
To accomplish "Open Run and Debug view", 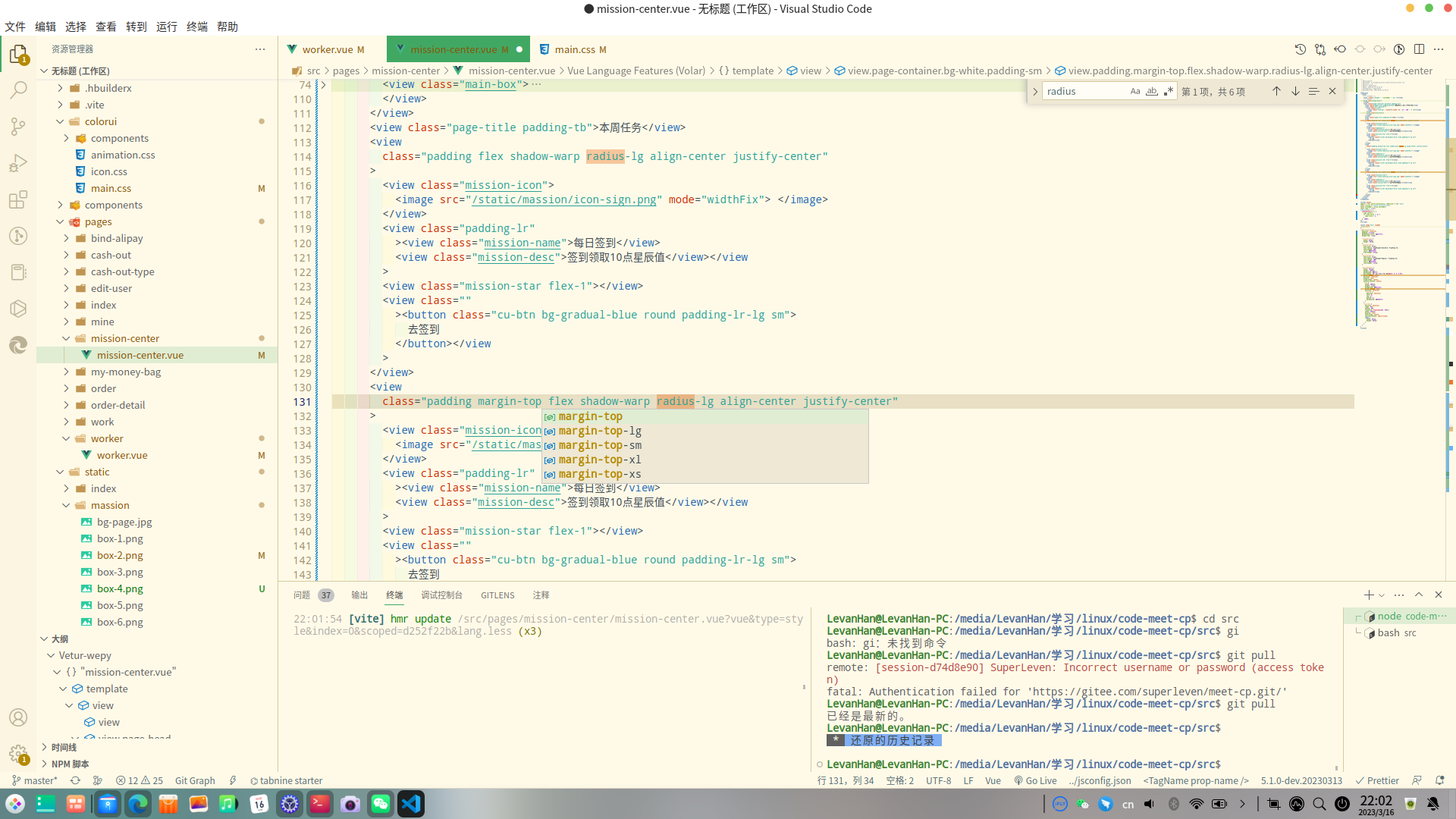I will (18, 163).
